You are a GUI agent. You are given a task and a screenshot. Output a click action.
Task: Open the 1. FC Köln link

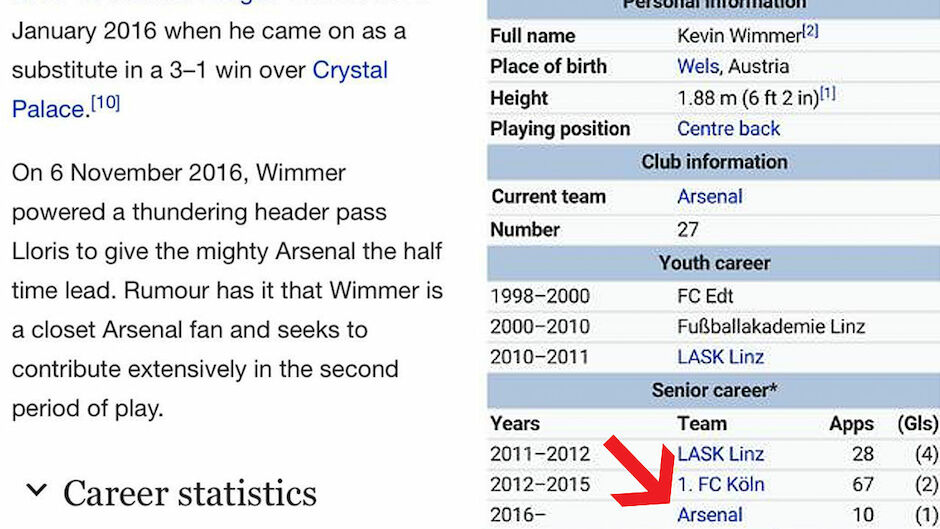tap(721, 484)
